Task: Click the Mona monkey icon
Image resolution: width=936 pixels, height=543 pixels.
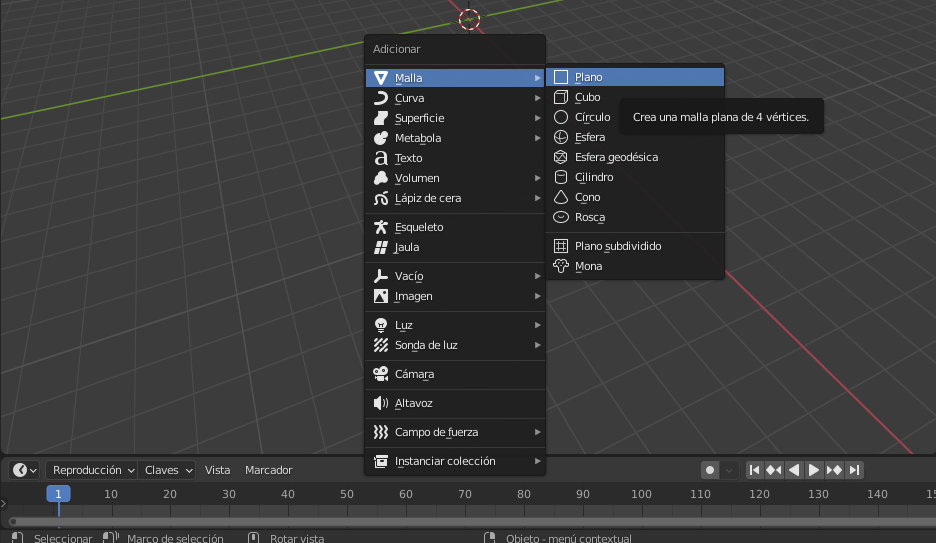Action: point(561,266)
